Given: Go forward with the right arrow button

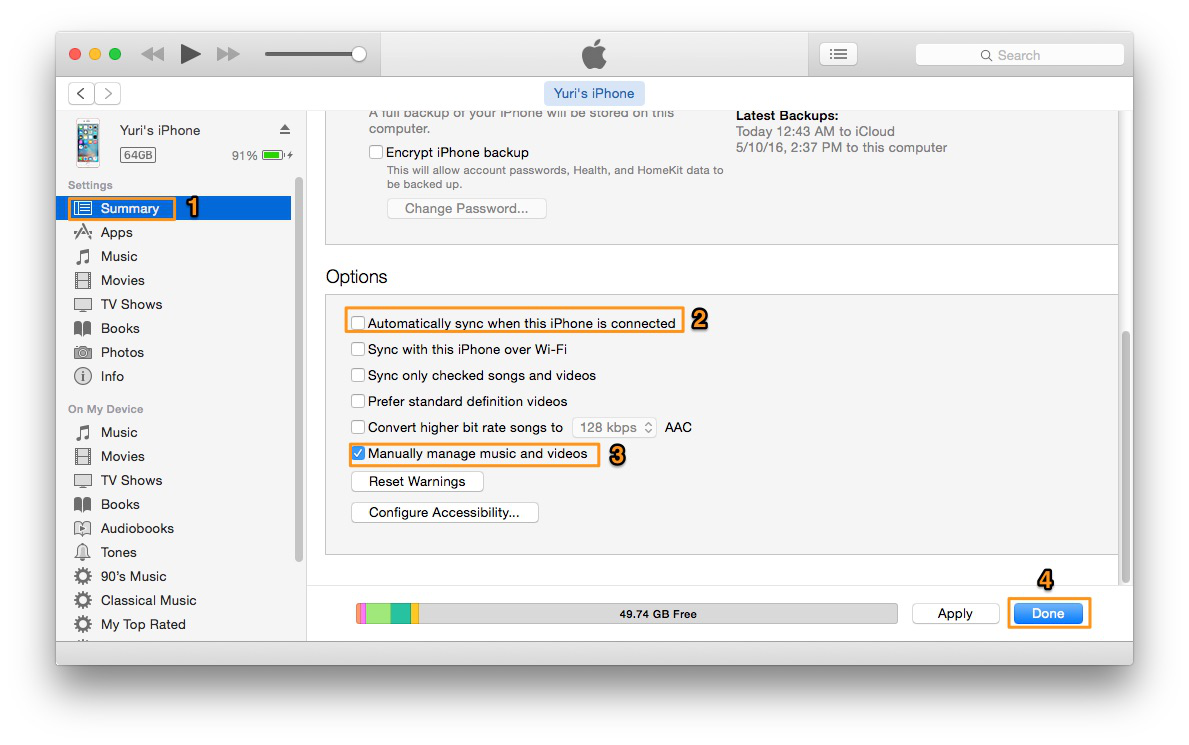Looking at the screenshot, I should point(108,93).
